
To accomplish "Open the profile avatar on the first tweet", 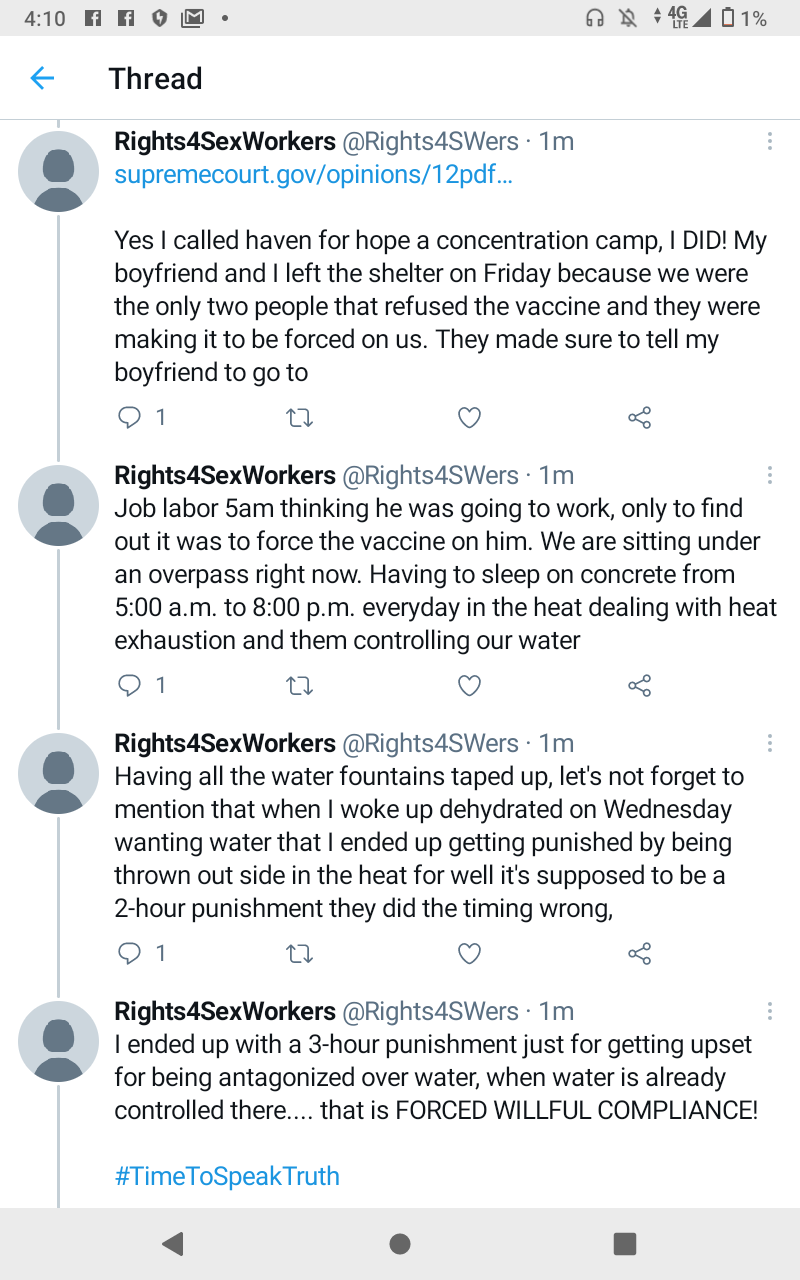I will click(x=58, y=172).
